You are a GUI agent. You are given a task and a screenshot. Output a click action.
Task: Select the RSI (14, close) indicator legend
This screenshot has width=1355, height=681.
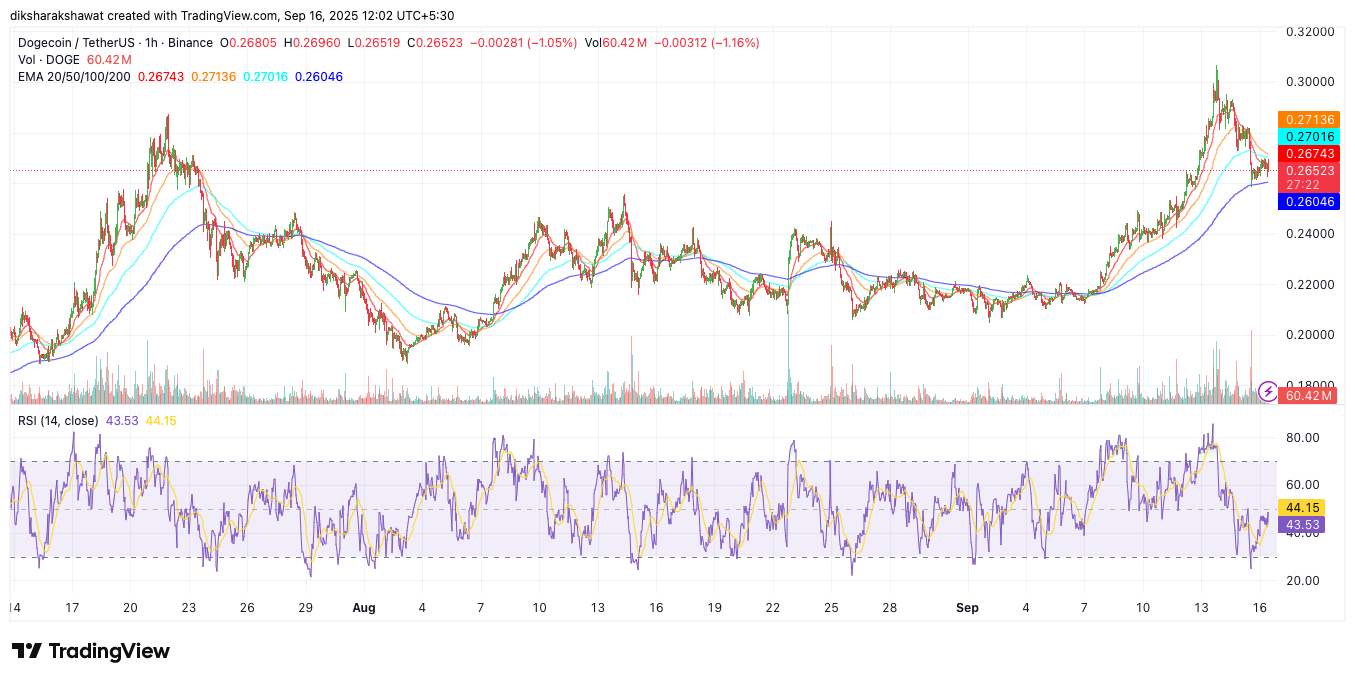[x=58, y=421]
